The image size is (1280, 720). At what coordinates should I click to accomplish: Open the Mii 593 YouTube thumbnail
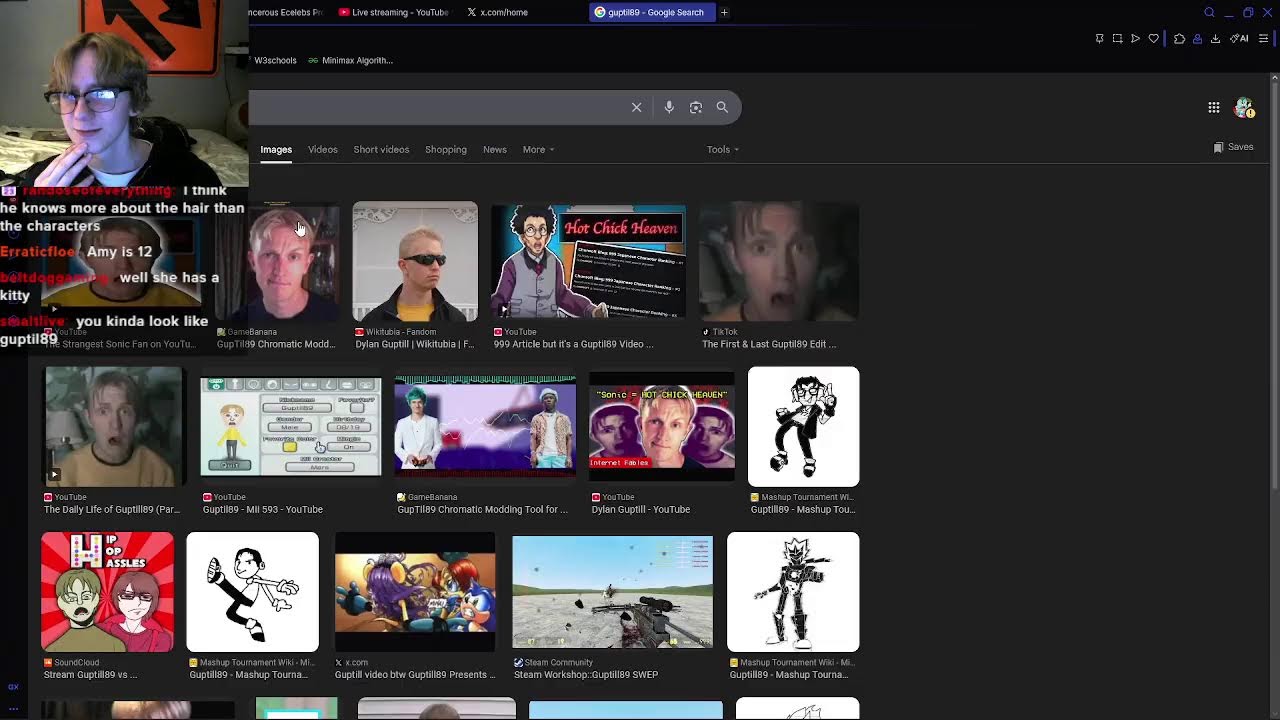point(291,427)
